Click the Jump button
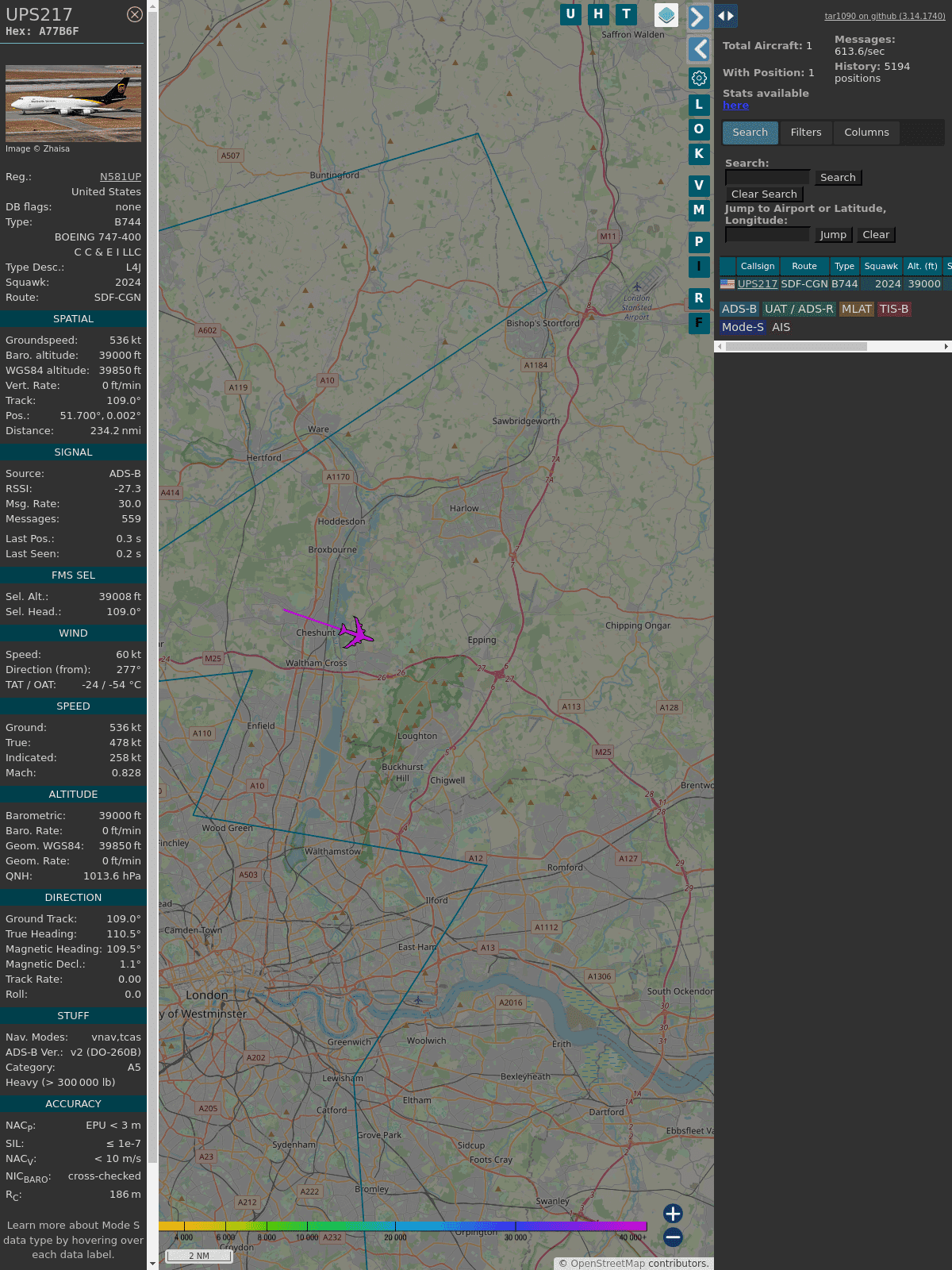The height and width of the screenshot is (1270, 952). tap(833, 235)
